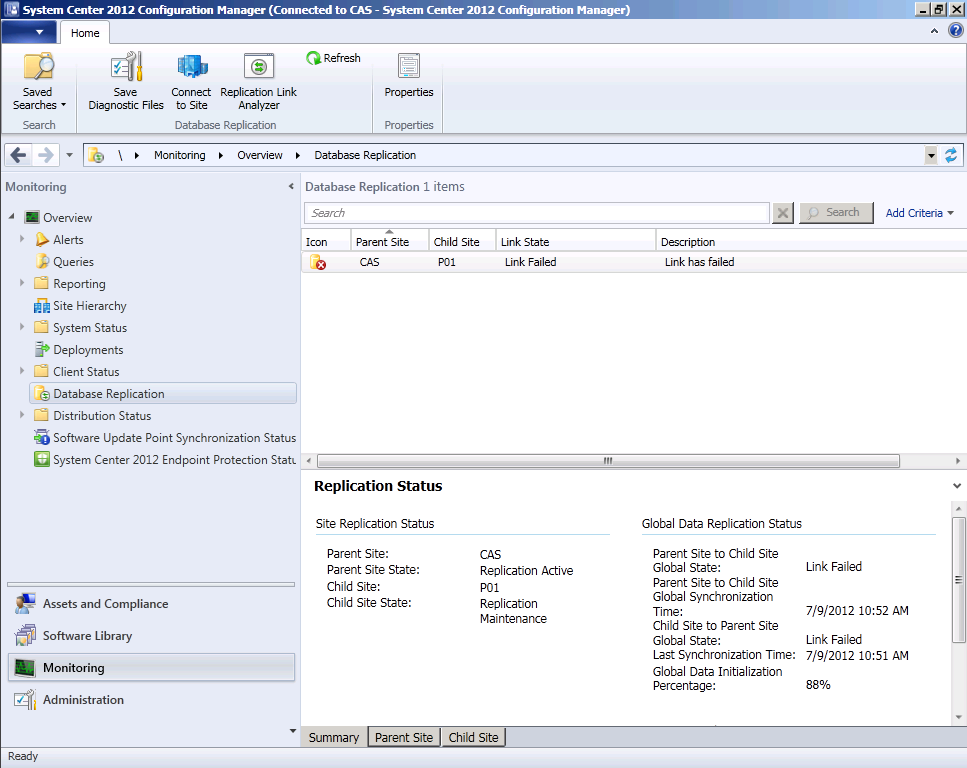Click the Endpoint Protection Status icon

click(x=42, y=460)
